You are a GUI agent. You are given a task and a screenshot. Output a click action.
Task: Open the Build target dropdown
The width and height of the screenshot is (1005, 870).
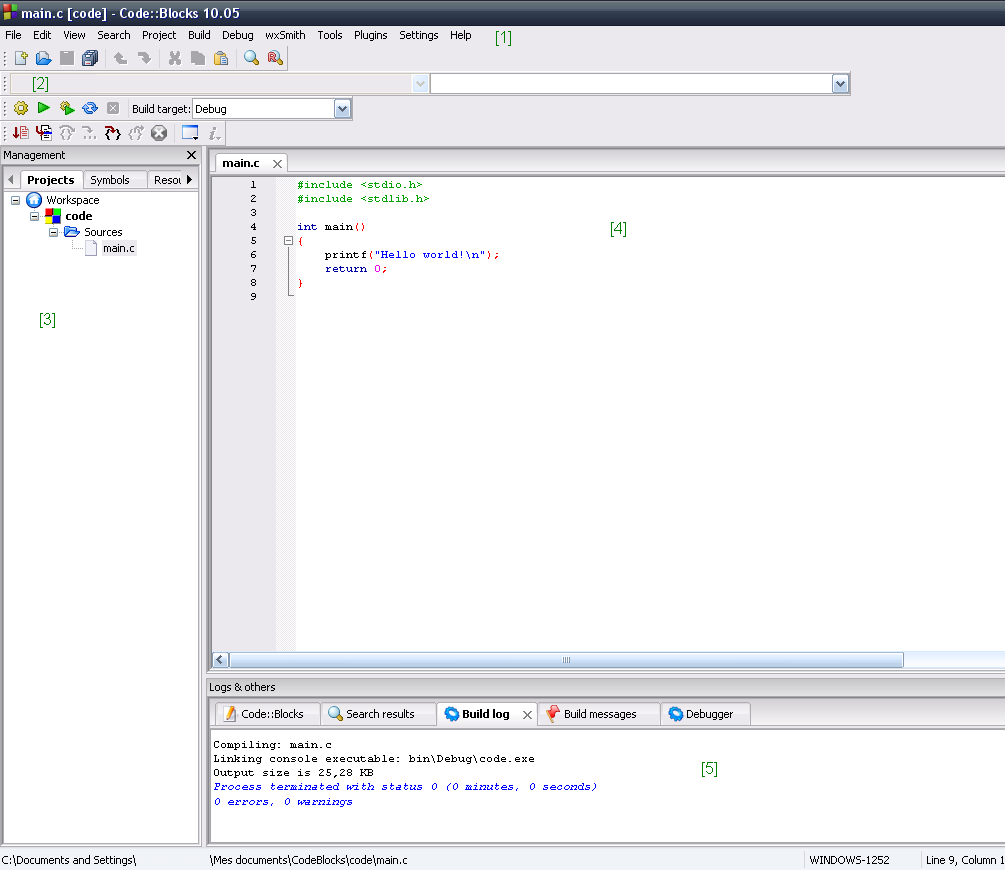(x=342, y=109)
